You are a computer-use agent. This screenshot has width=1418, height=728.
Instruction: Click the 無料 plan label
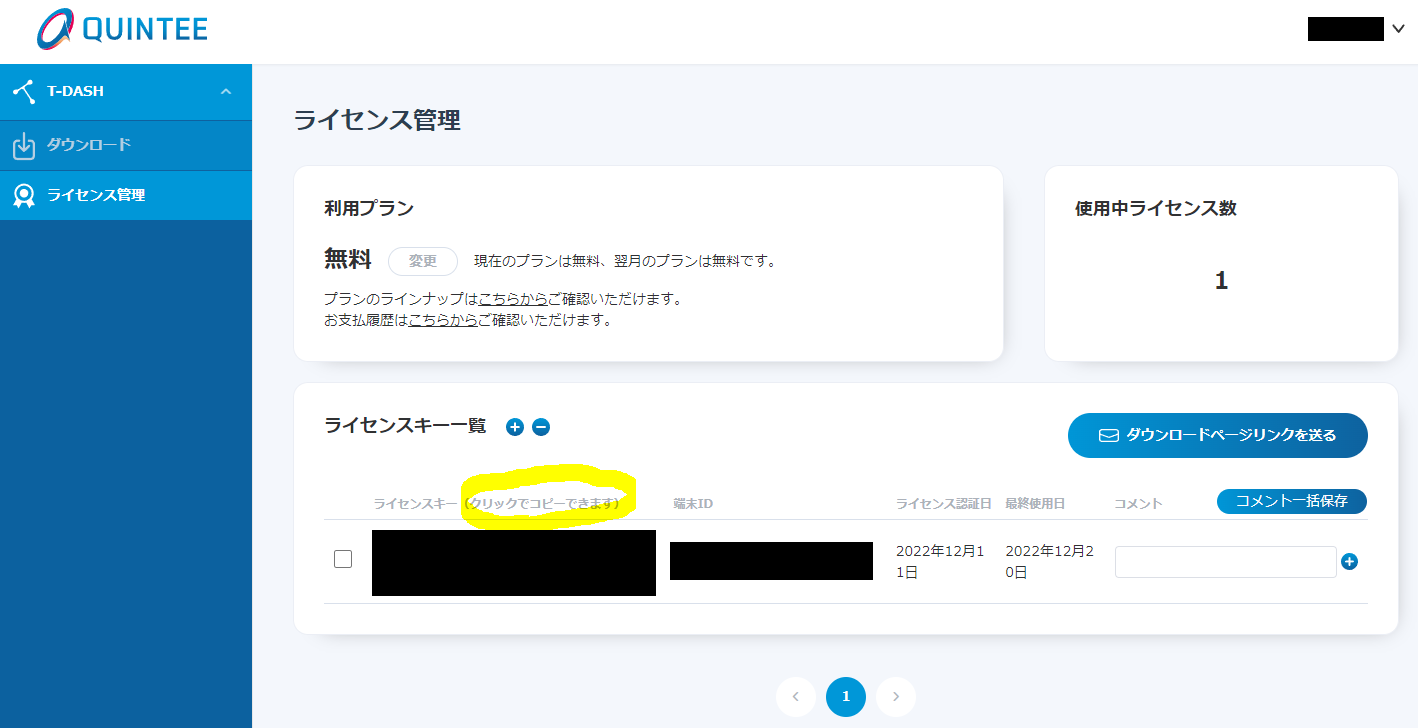tap(348, 260)
